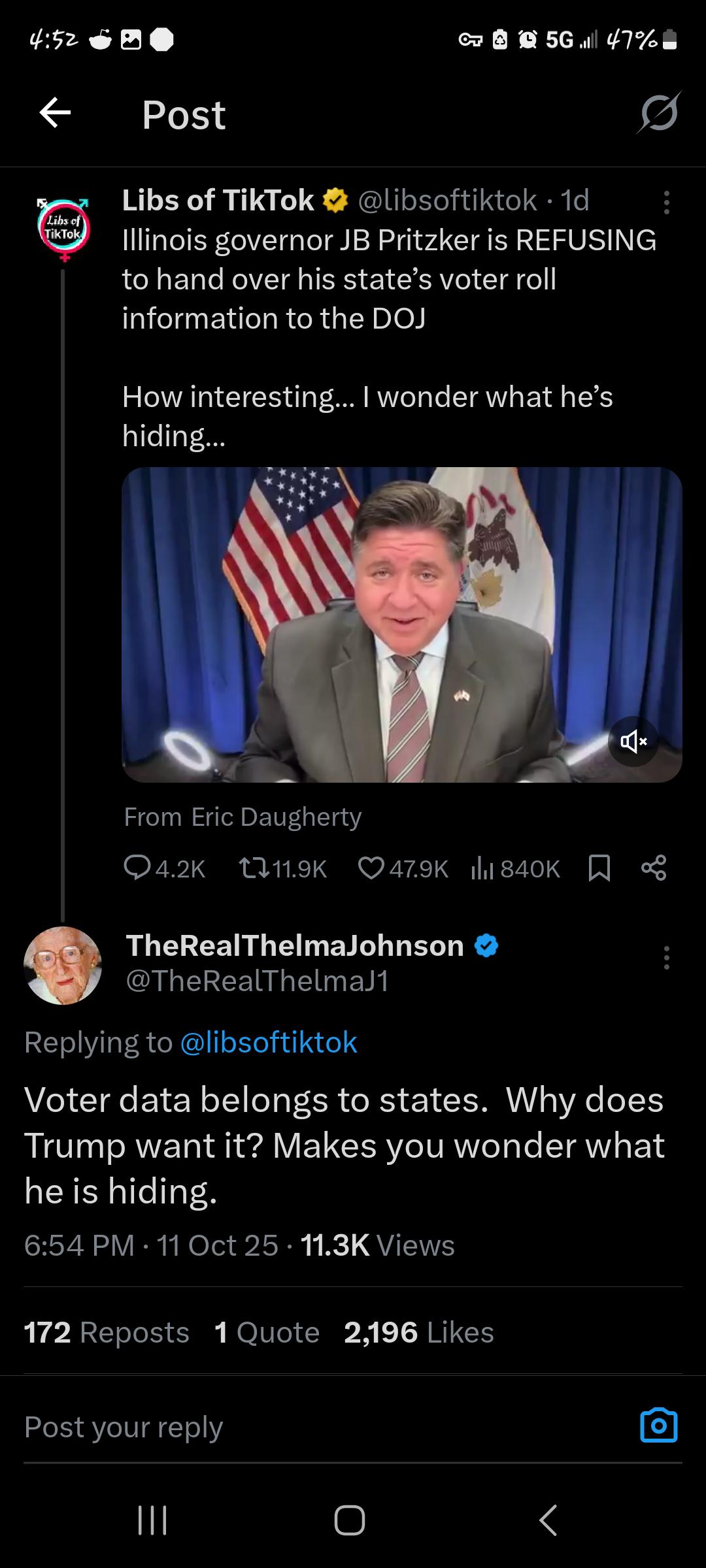Tap the reply bubble on Libs post

click(136, 868)
